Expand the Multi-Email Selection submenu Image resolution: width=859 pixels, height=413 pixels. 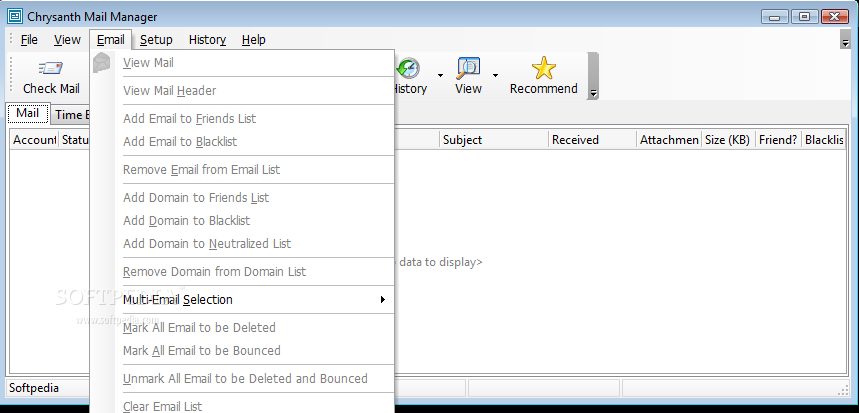click(242, 300)
